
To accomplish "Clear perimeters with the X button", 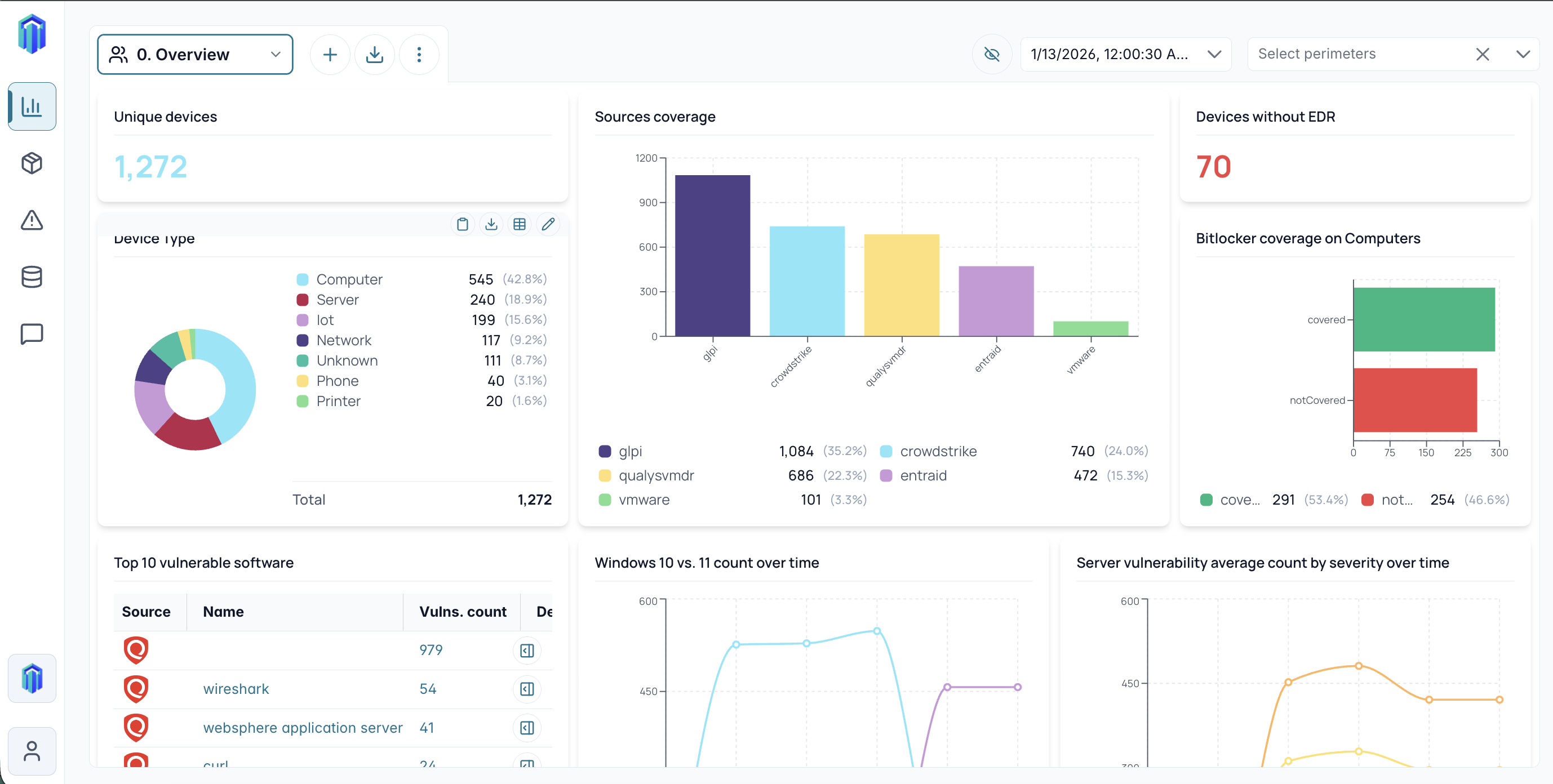I will coord(1484,54).
